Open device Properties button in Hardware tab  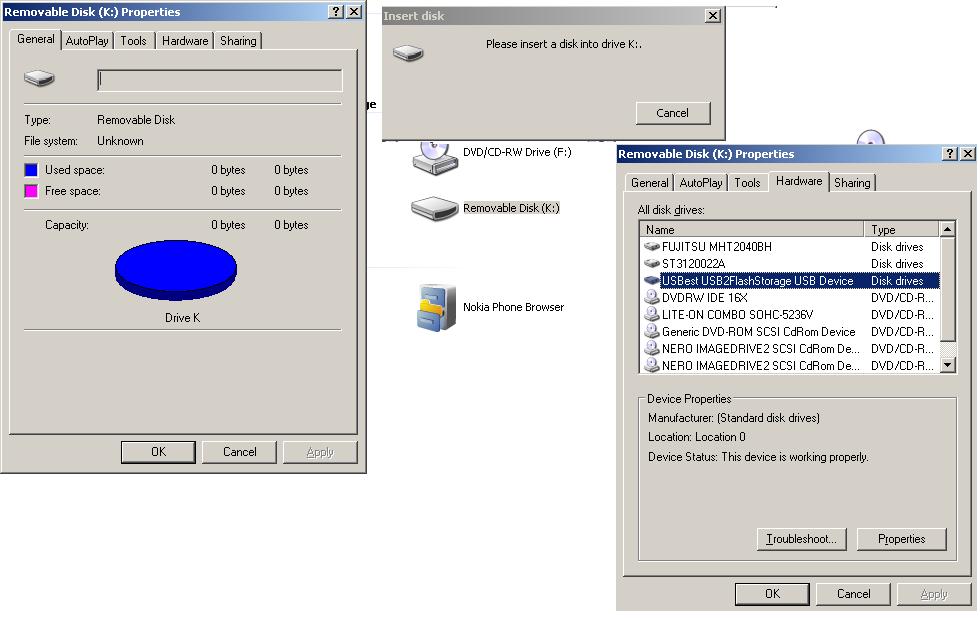tap(901, 539)
